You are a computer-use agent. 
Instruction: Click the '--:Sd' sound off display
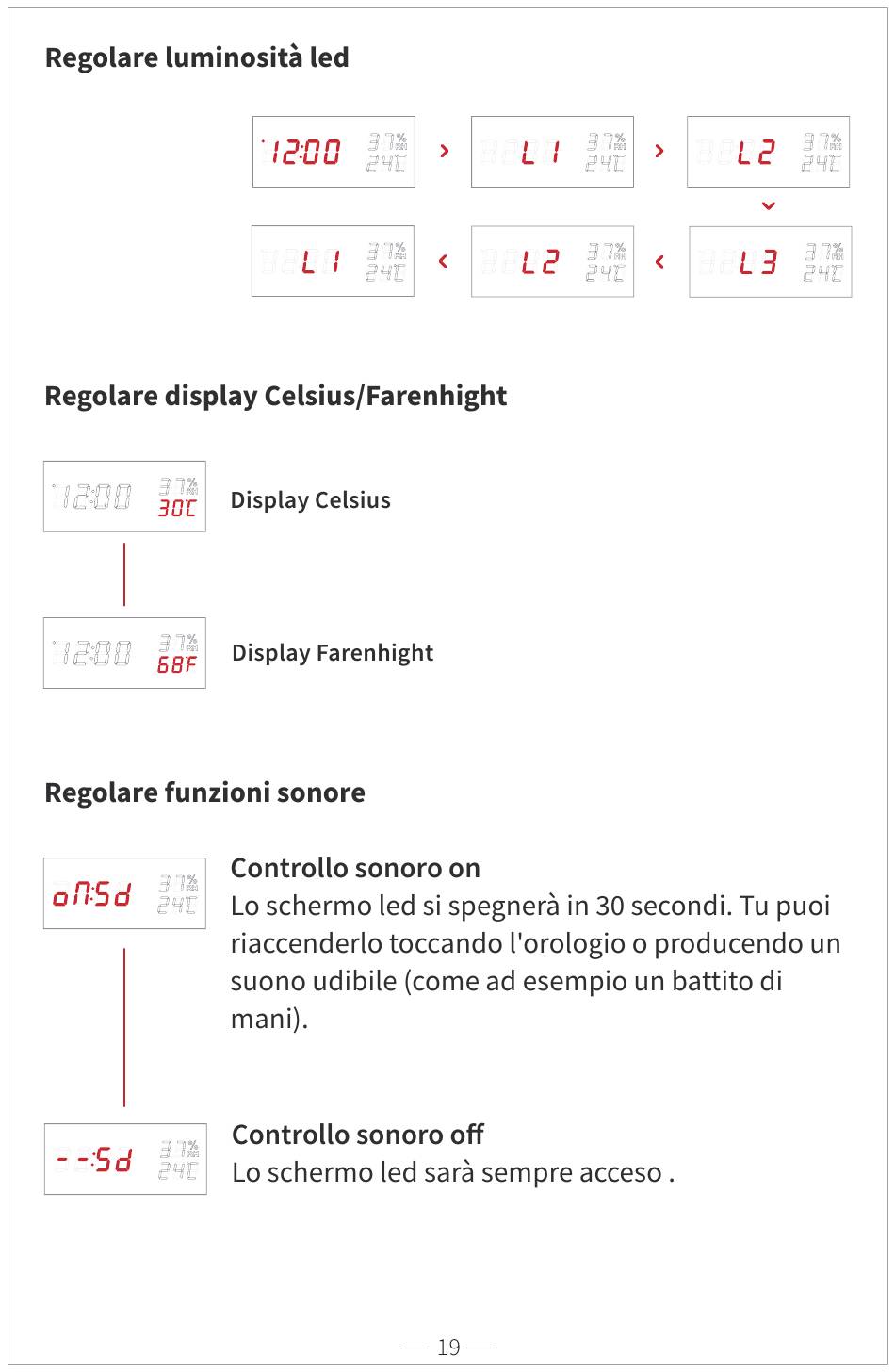[125, 1159]
